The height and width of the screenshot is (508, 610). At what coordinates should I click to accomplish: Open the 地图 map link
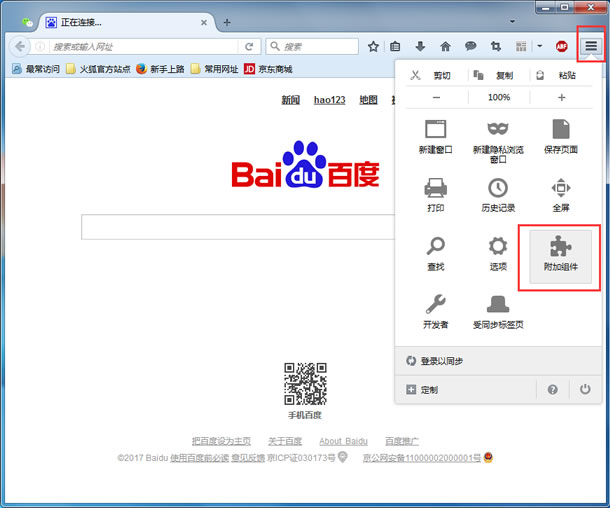tap(368, 100)
